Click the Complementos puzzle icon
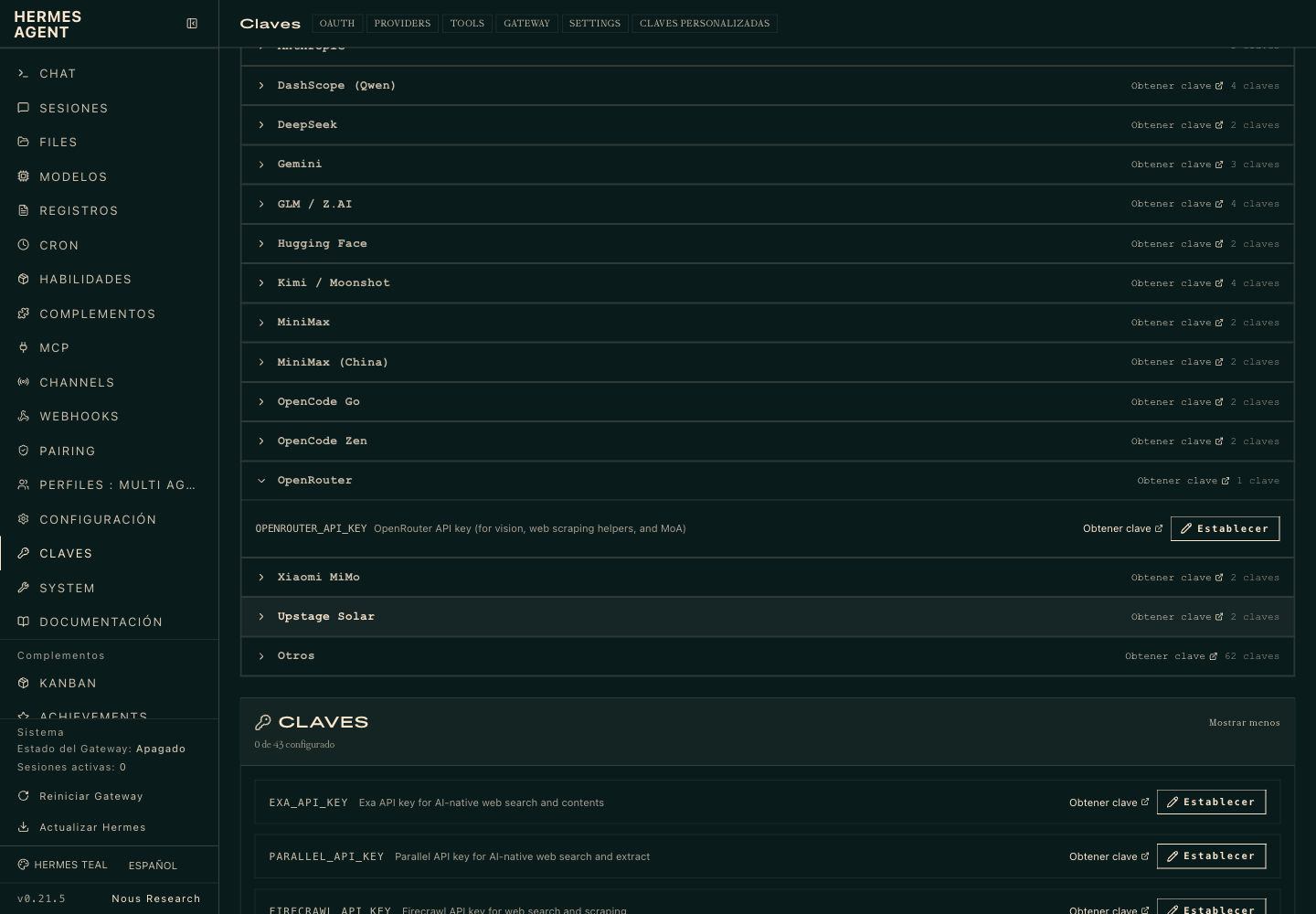 (24, 314)
